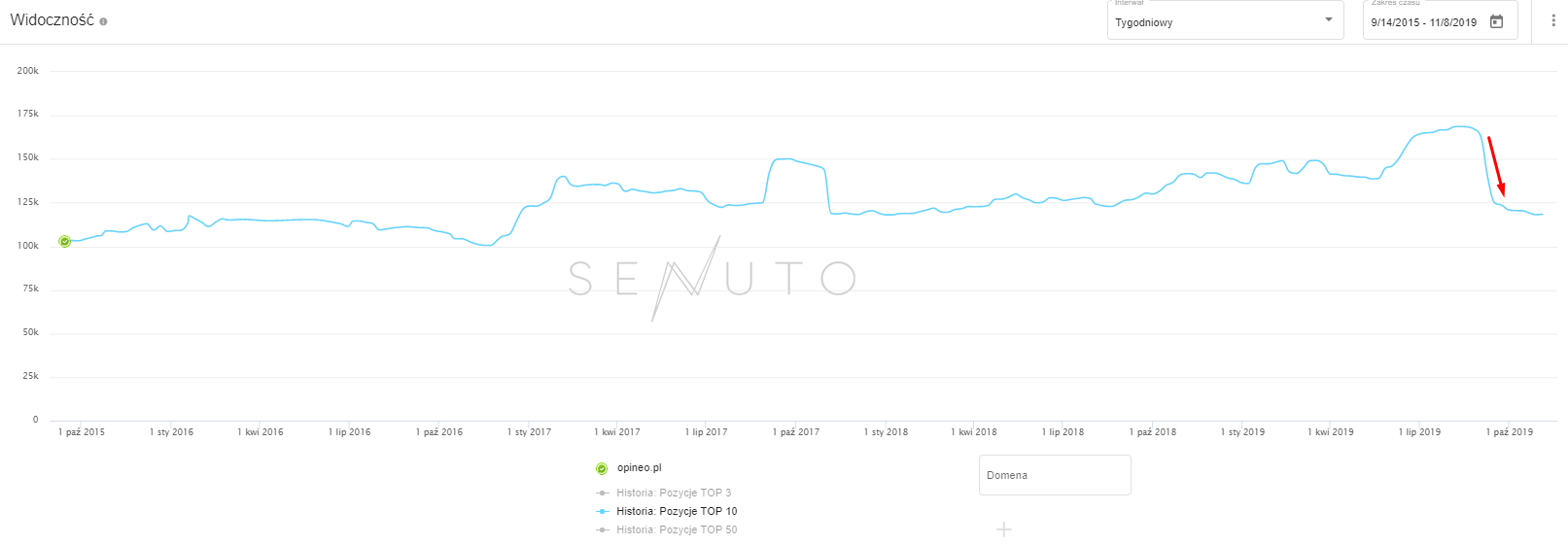The image size is (1568, 545).
Task: Click the Senuto logo watermark
Action: point(712,279)
